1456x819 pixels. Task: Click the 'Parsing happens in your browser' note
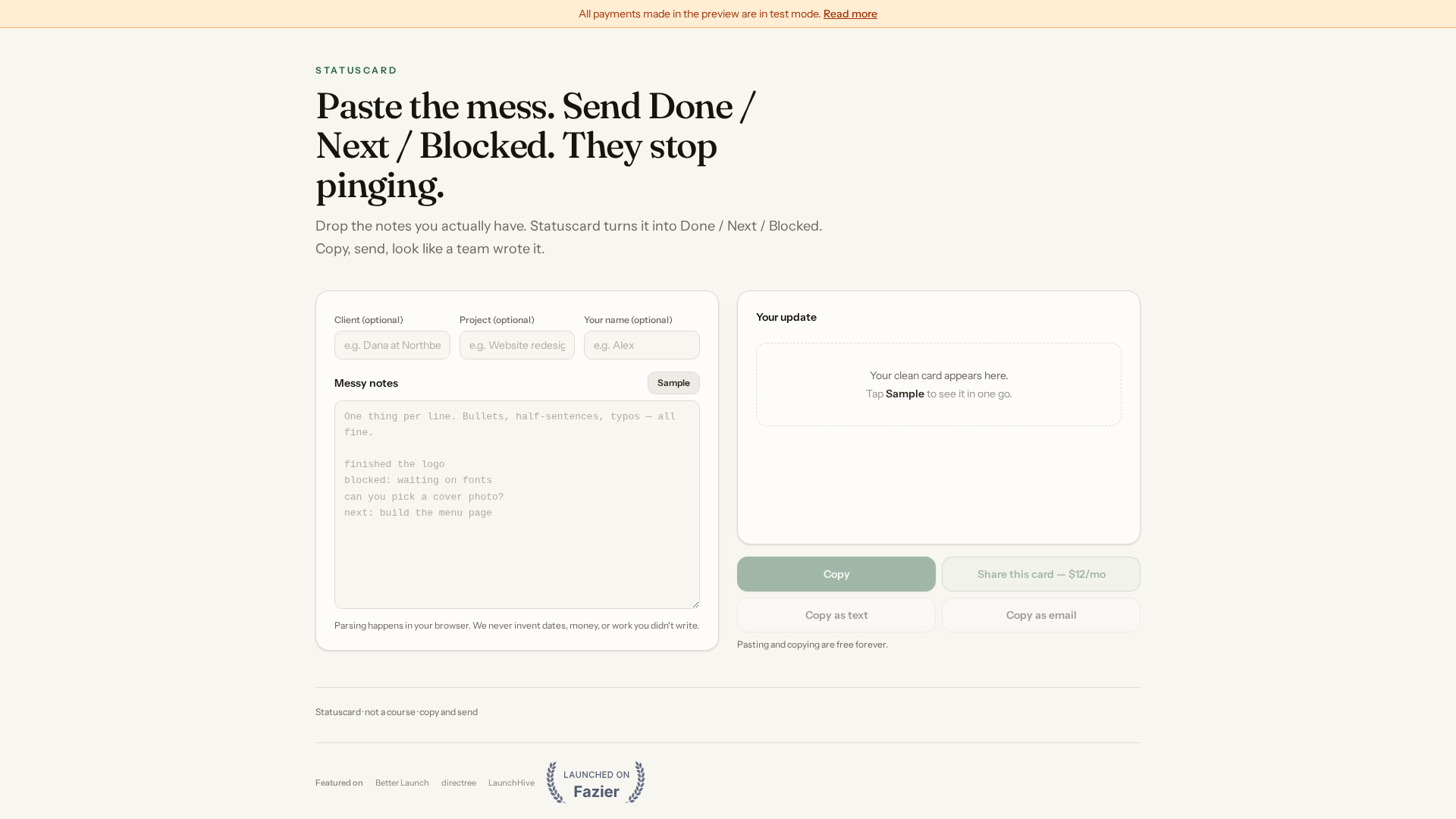(516, 626)
